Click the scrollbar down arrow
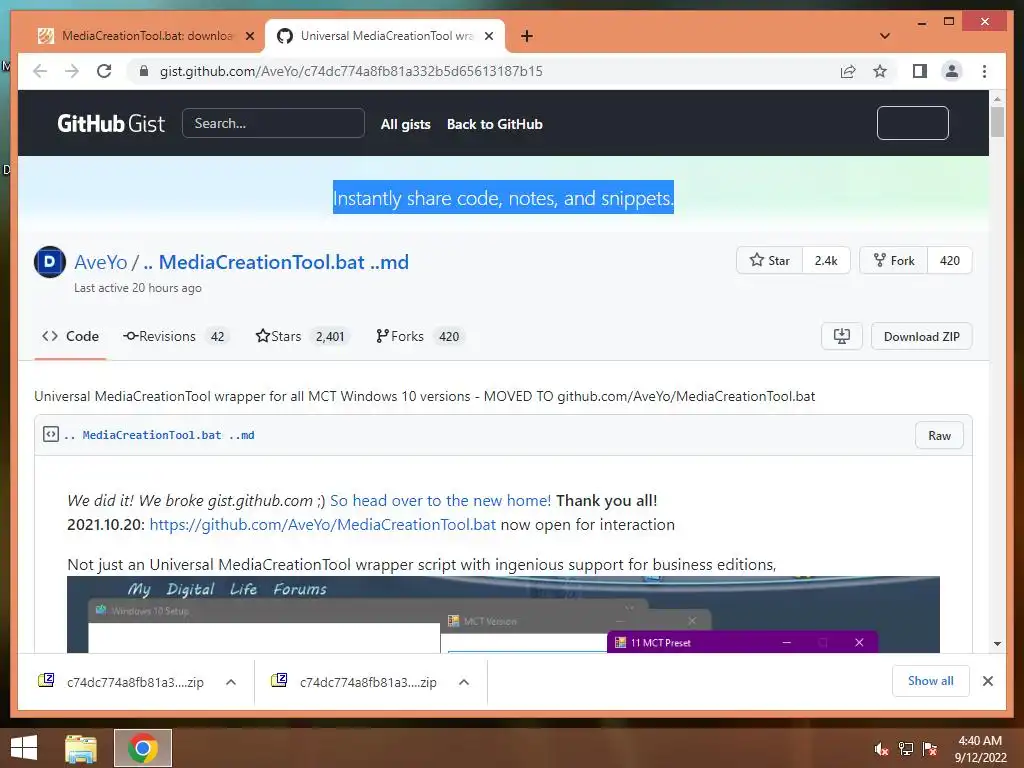This screenshot has width=1024, height=768. [x=997, y=644]
